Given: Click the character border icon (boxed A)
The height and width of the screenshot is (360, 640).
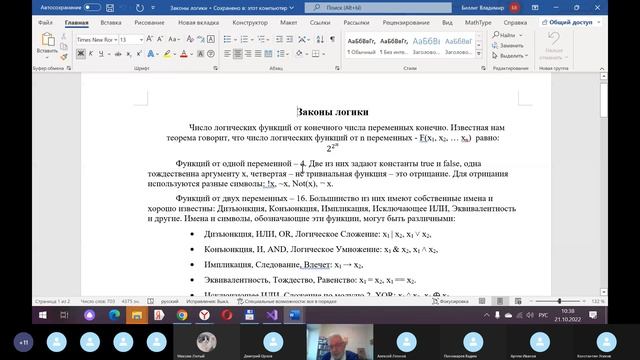Looking at the screenshot, I should (211, 39).
